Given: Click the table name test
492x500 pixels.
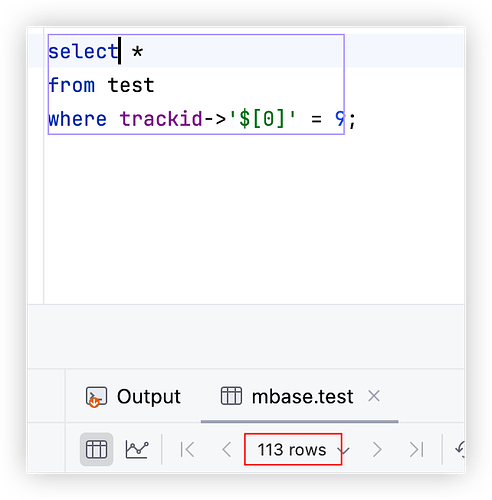Looking at the screenshot, I should point(131,85).
